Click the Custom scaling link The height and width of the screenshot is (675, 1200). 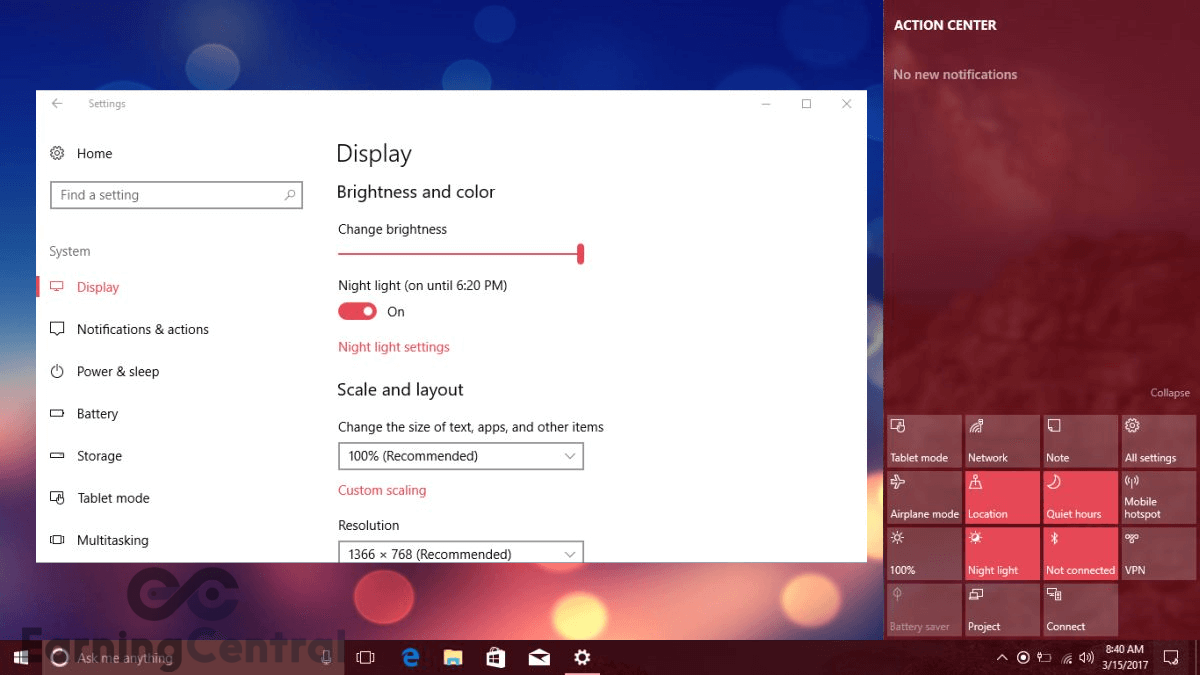[382, 490]
